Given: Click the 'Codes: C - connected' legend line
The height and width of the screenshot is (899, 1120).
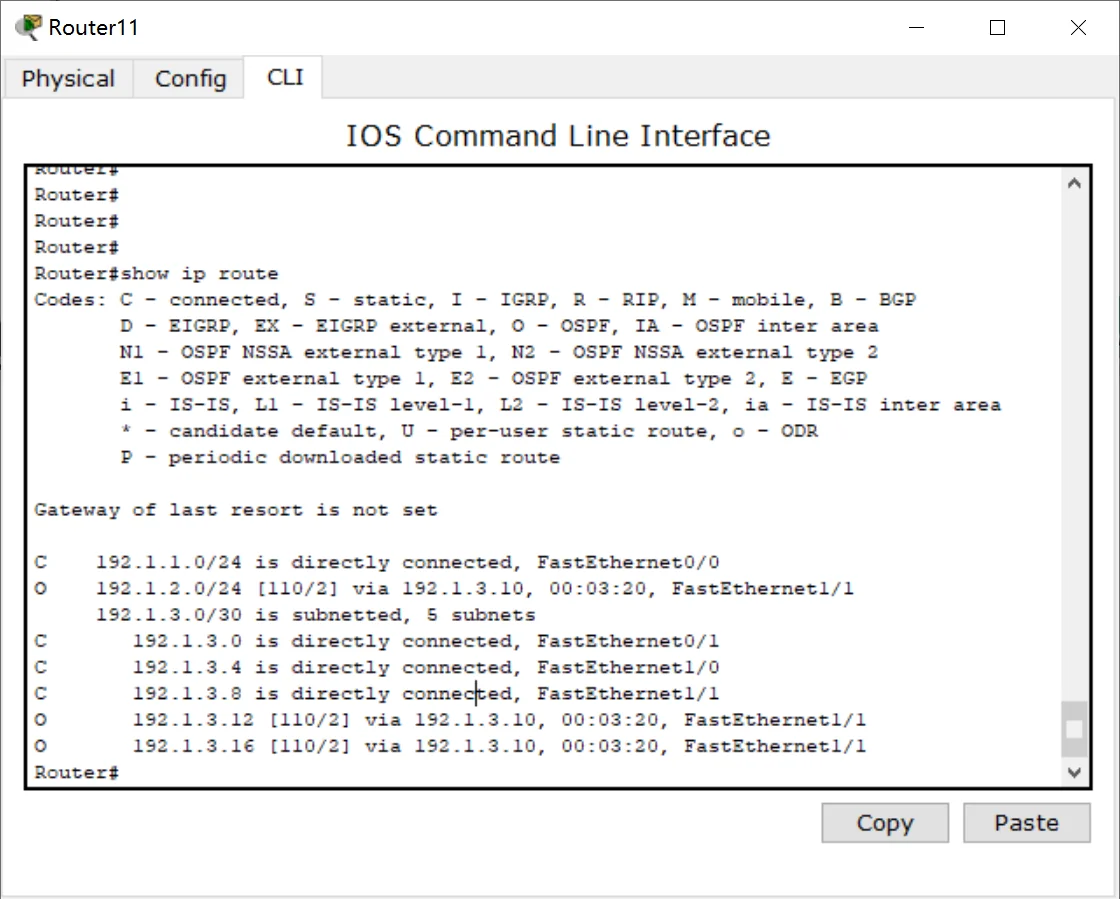Looking at the screenshot, I should pyautogui.click(x=475, y=300).
